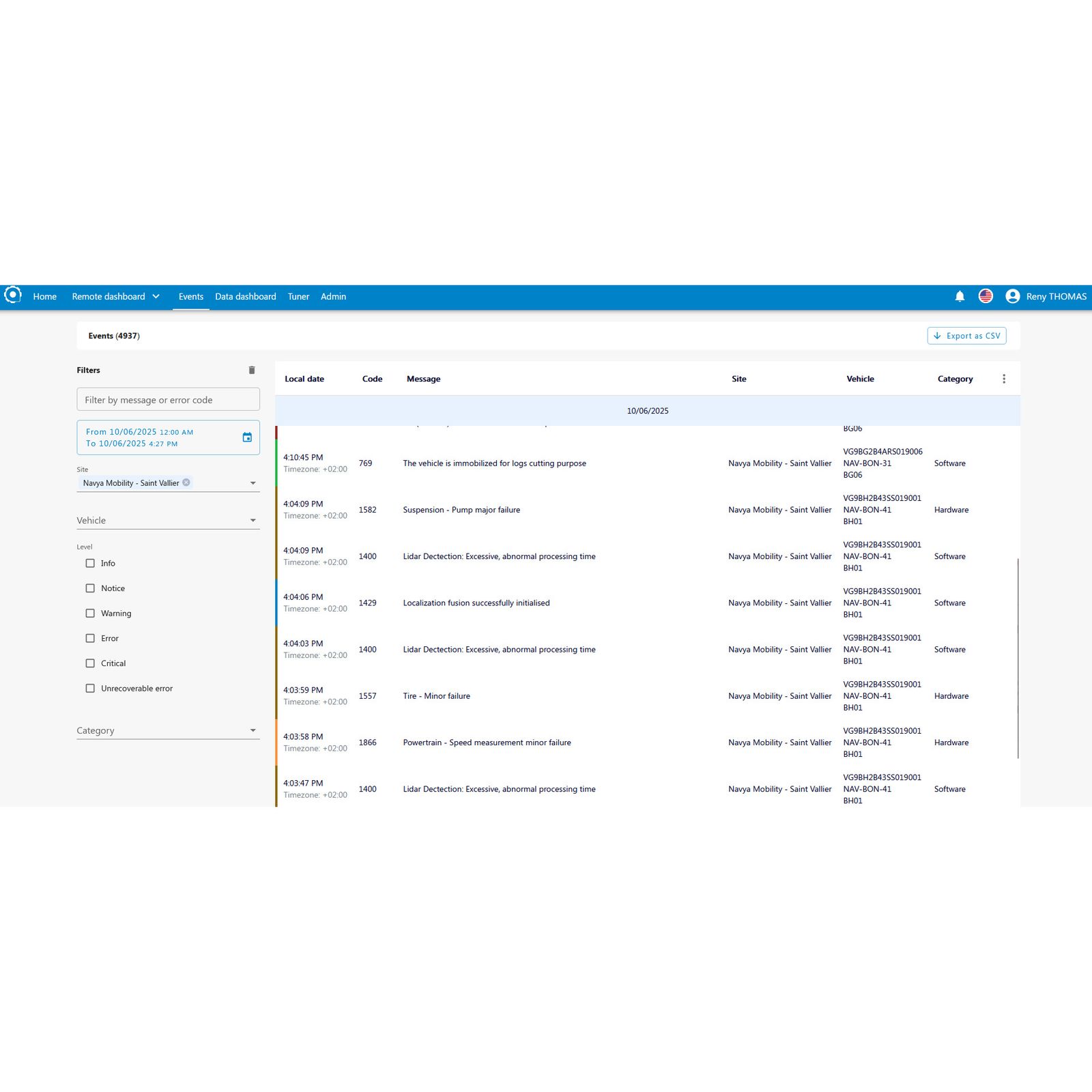Click the Navya logo in the navbar
This screenshot has width=1092, height=1092.
(x=14, y=296)
